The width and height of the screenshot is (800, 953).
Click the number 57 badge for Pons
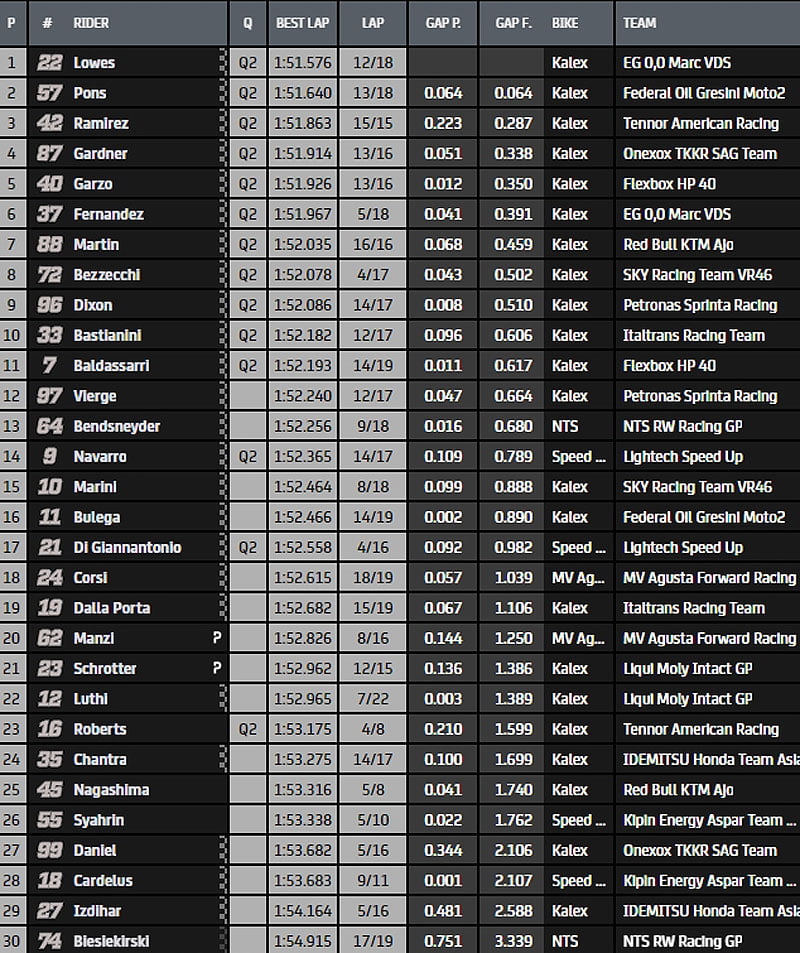49,93
